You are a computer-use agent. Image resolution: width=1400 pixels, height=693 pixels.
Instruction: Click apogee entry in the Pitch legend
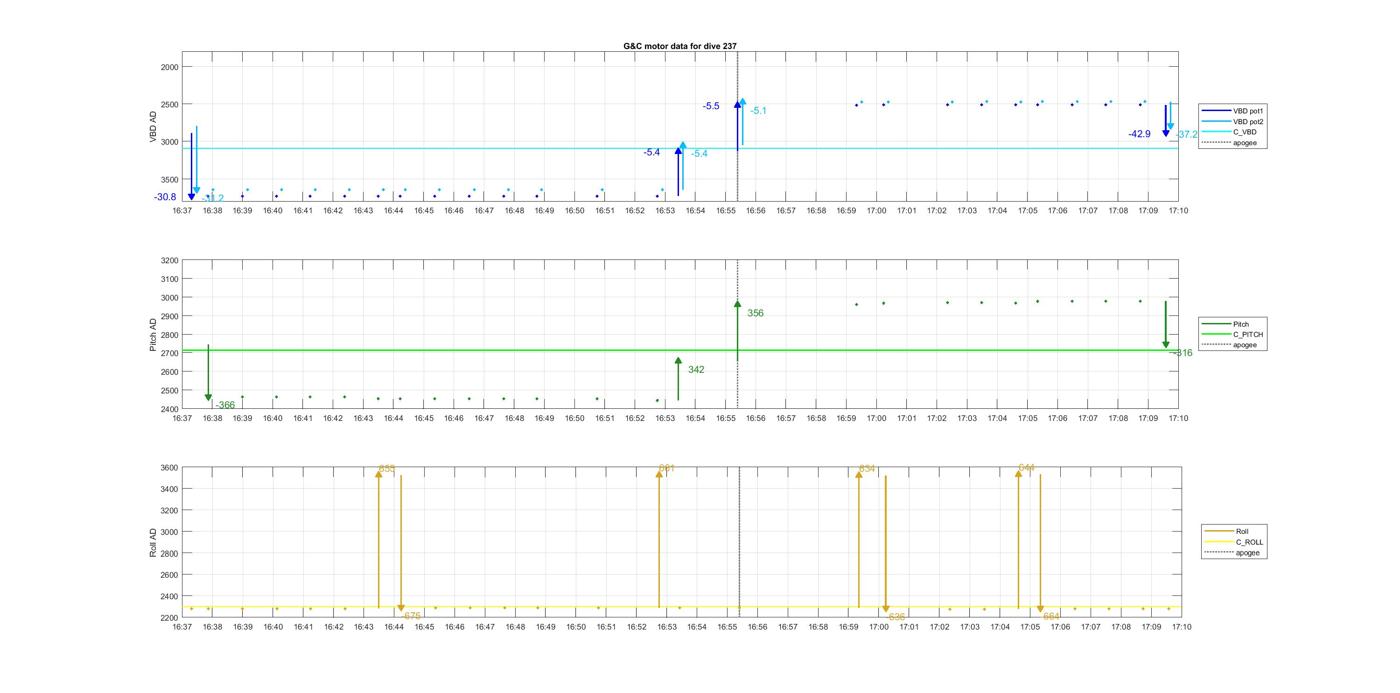click(1229, 345)
